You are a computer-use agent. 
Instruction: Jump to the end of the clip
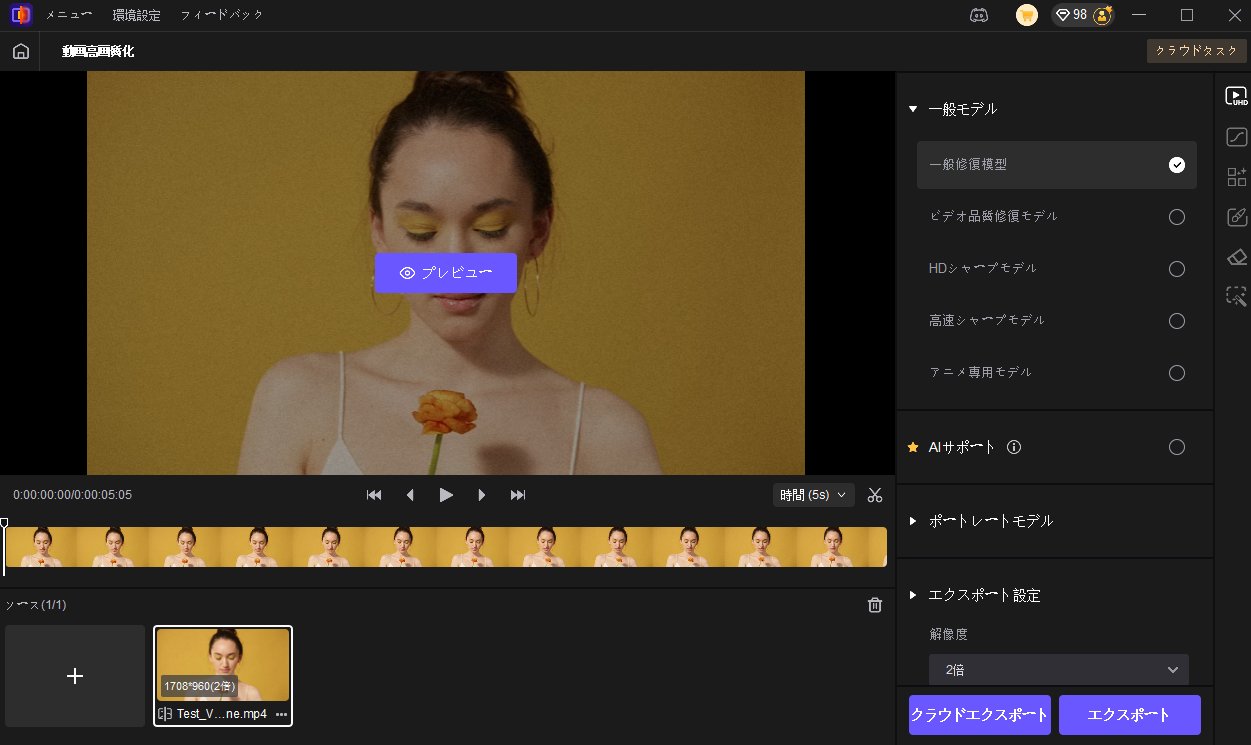point(518,495)
